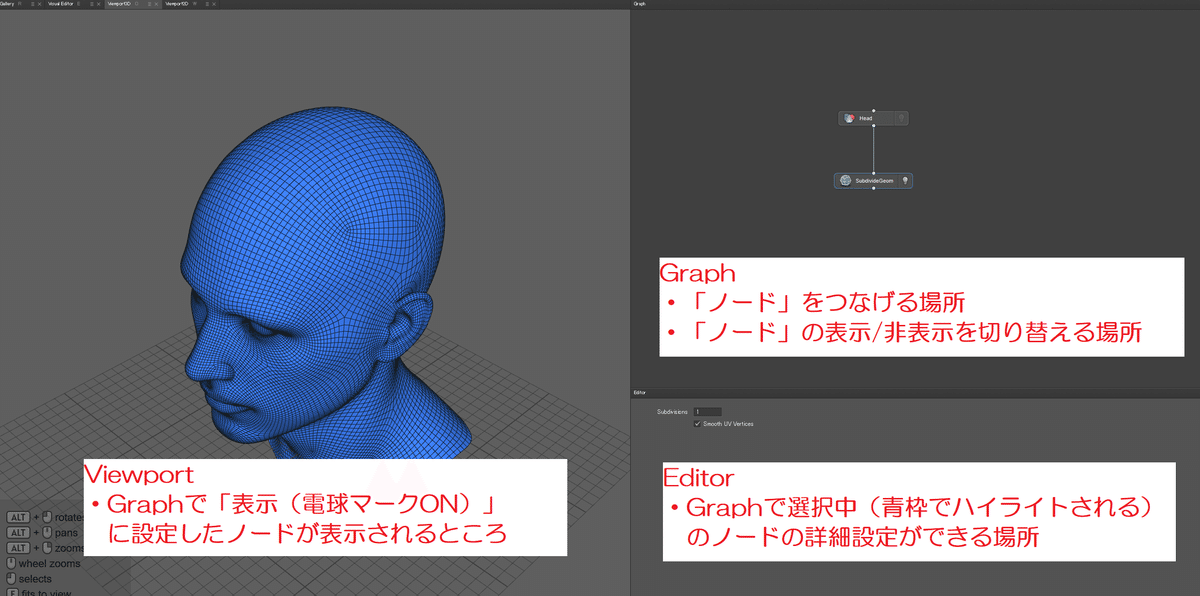Image resolution: width=1200 pixels, height=596 pixels.
Task: Click the ALT key hint beside pans
Action: (18, 533)
